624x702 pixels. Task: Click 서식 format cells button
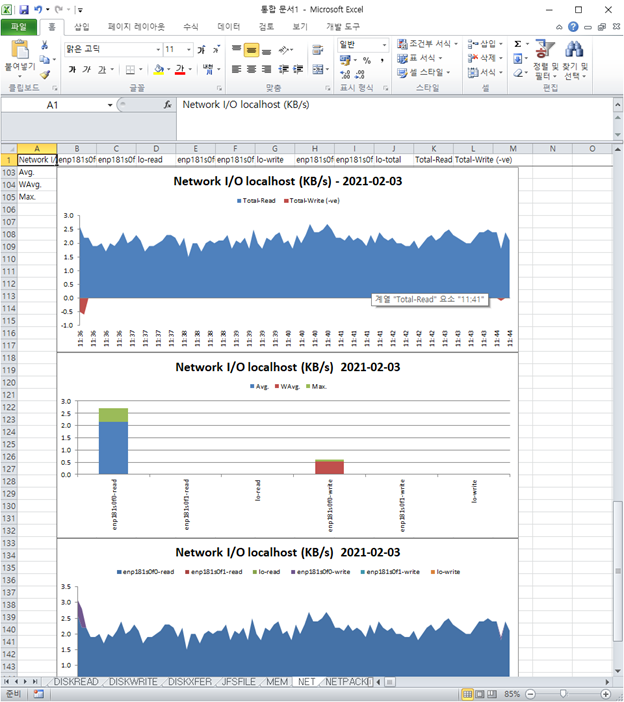click(486, 72)
